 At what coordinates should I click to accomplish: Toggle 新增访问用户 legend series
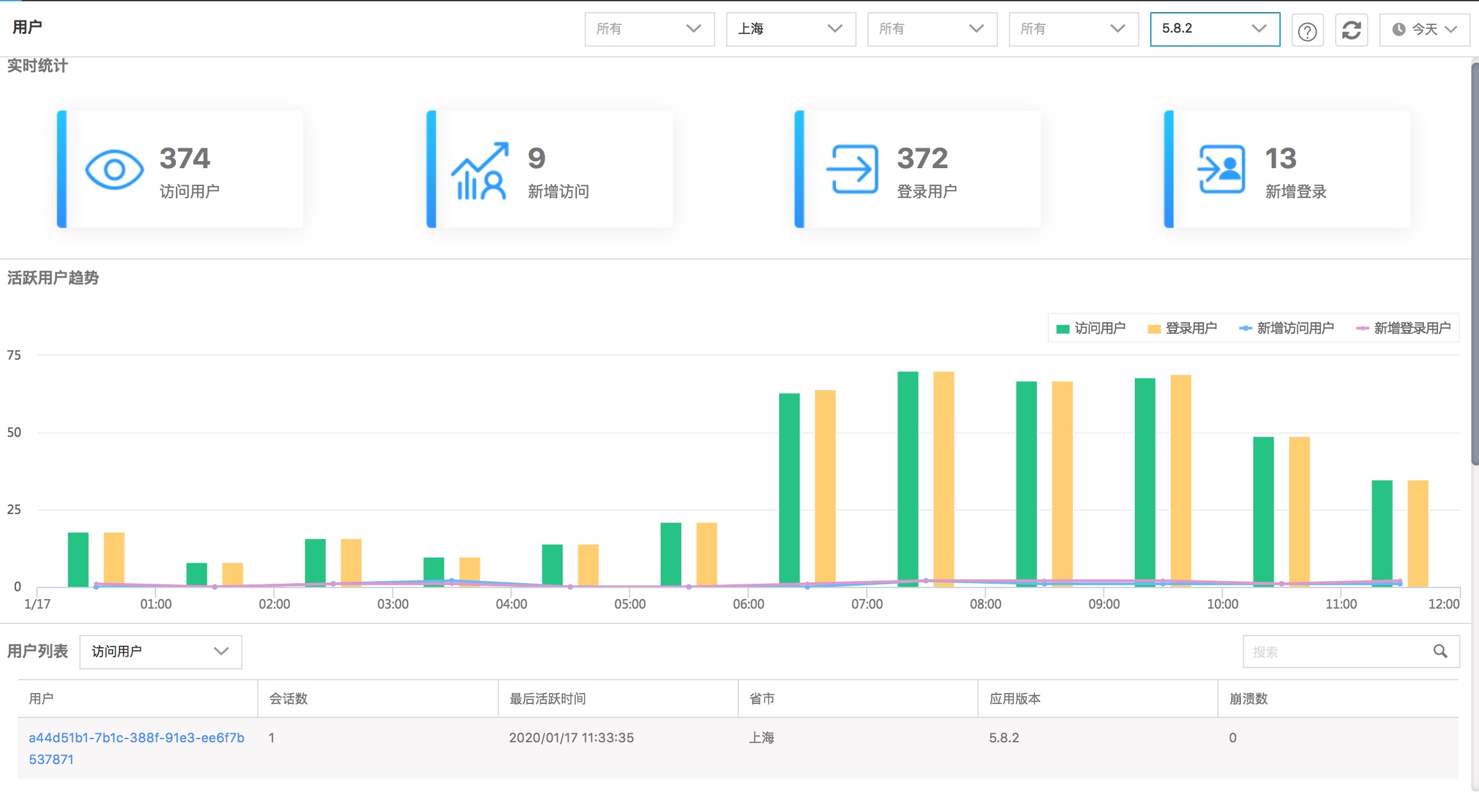pos(1286,328)
